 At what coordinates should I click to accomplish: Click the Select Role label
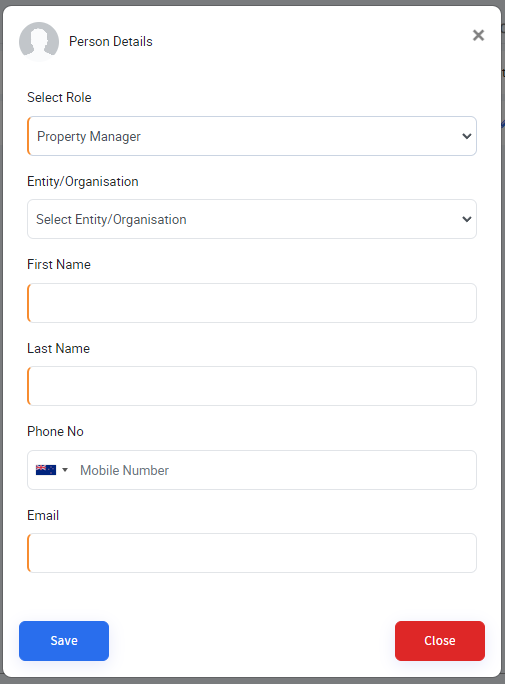pyautogui.click(x=59, y=97)
